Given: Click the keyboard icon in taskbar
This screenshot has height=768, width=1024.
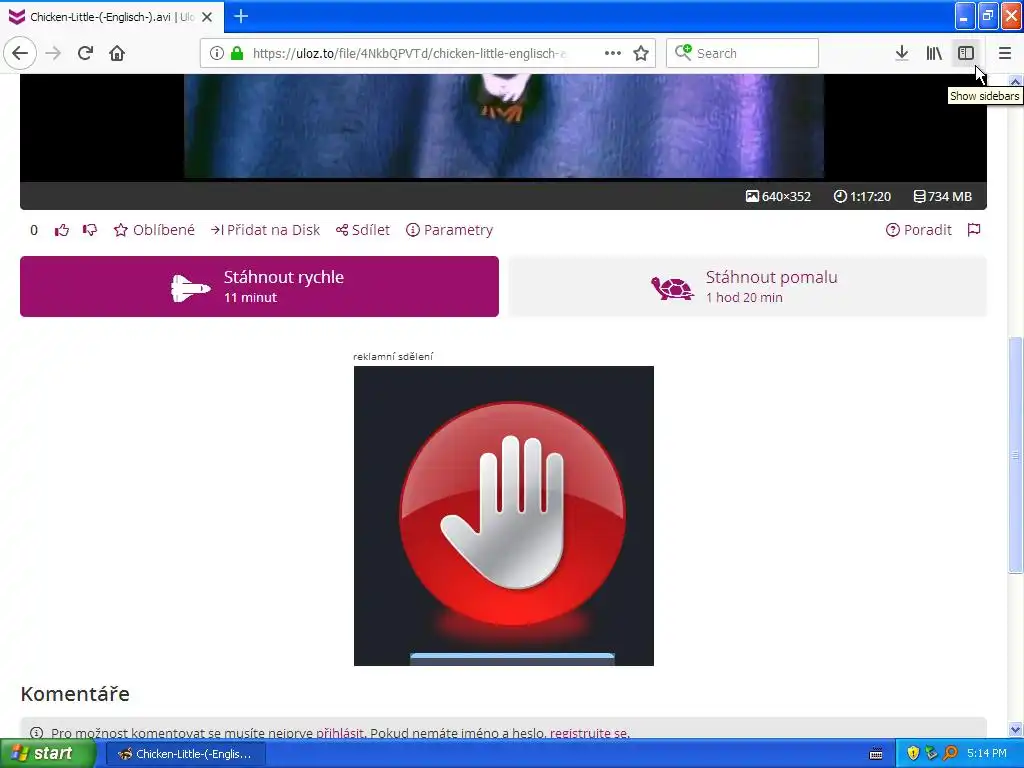Looking at the screenshot, I should 876,754.
